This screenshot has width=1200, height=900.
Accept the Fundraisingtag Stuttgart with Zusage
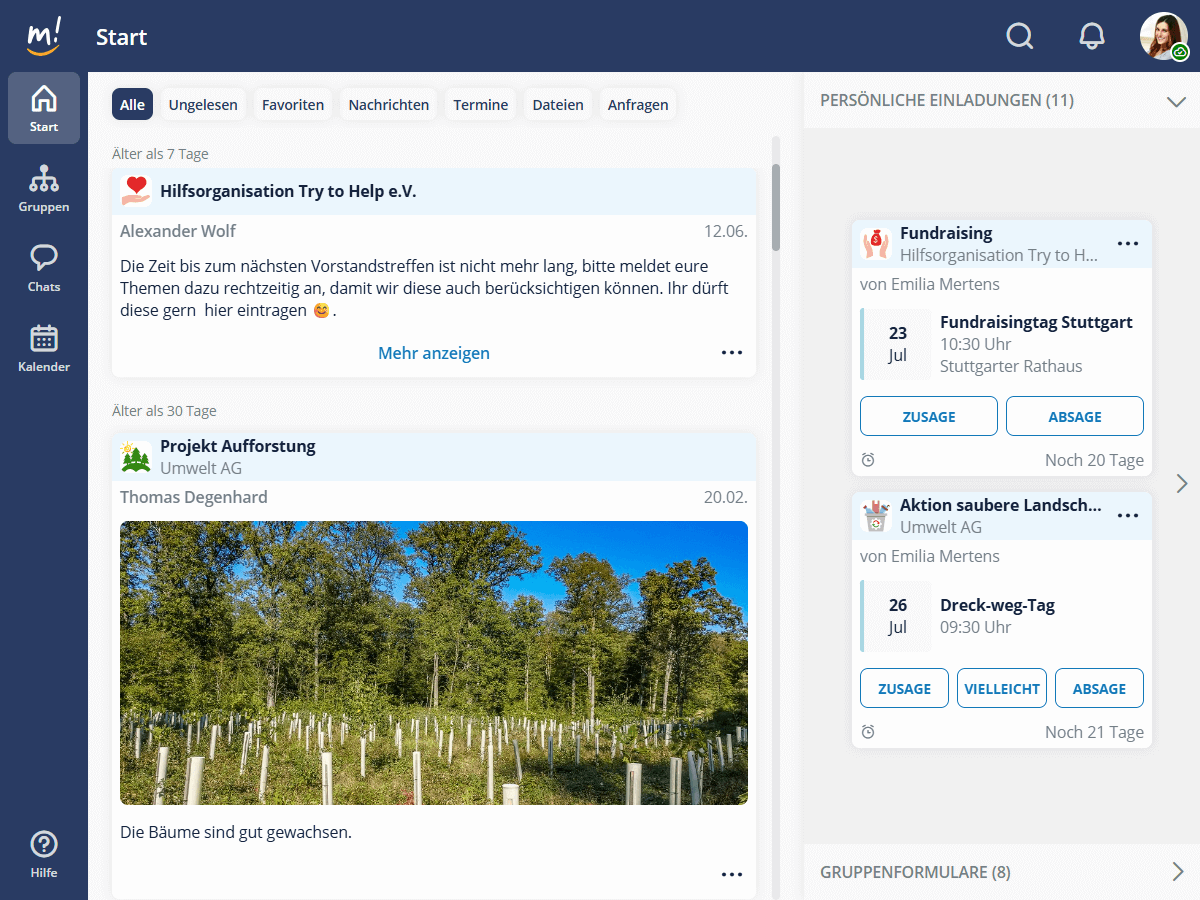point(928,416)
